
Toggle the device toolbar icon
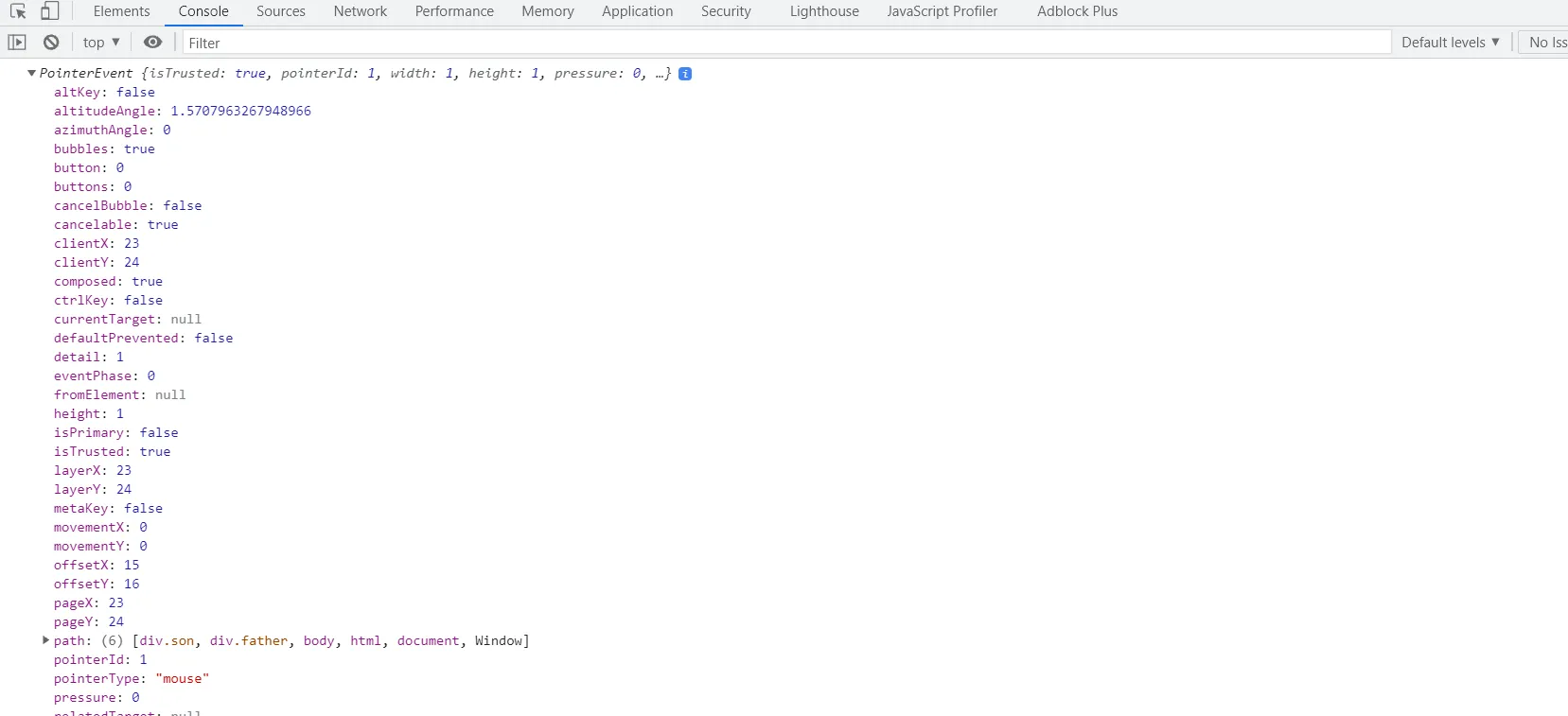[x=50, y=11]
